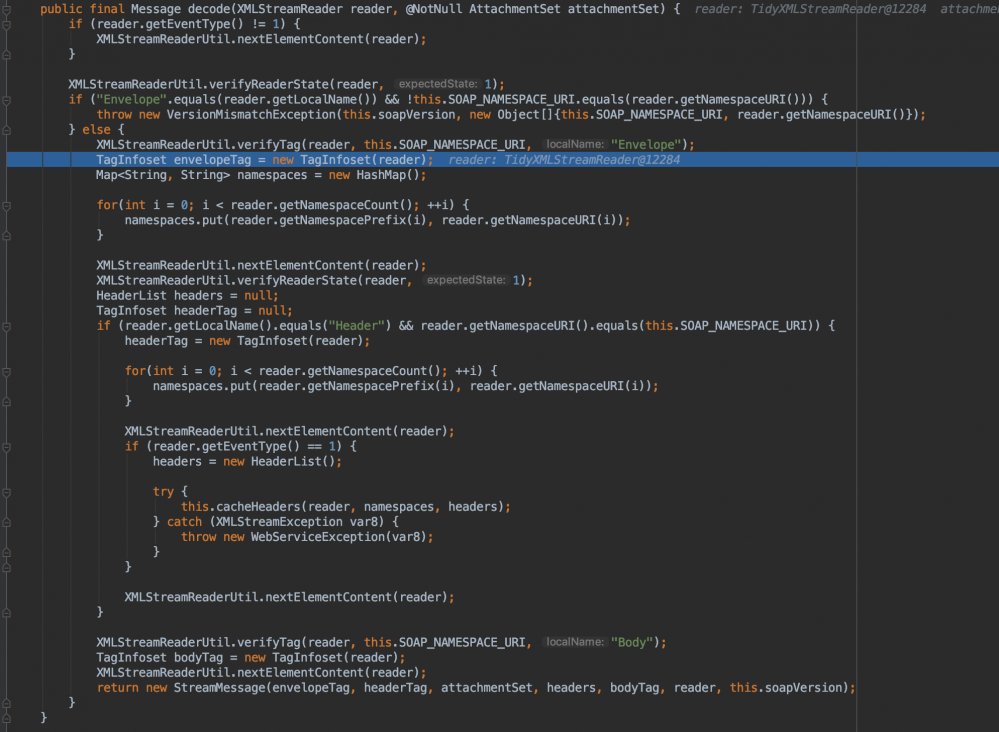Screen dimensions: 999x732
Task: Click 'WebServiceException' class name
Action: click(x=317, y=537)
